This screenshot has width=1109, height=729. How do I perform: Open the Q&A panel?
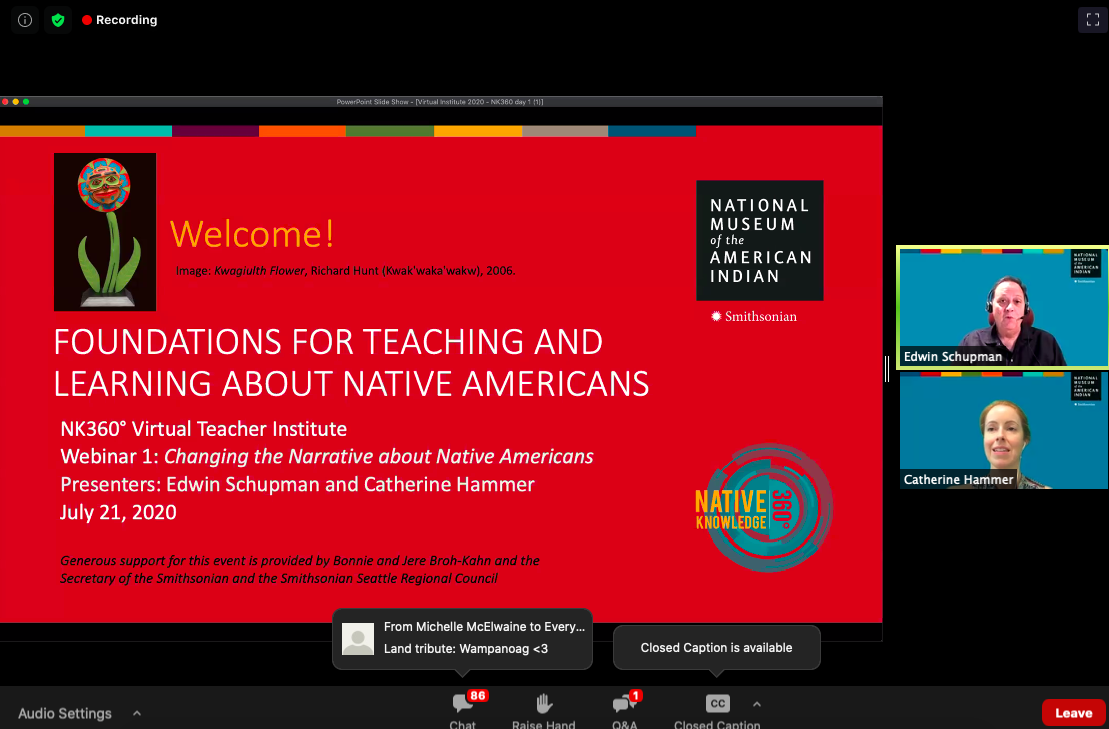point(625,711)
